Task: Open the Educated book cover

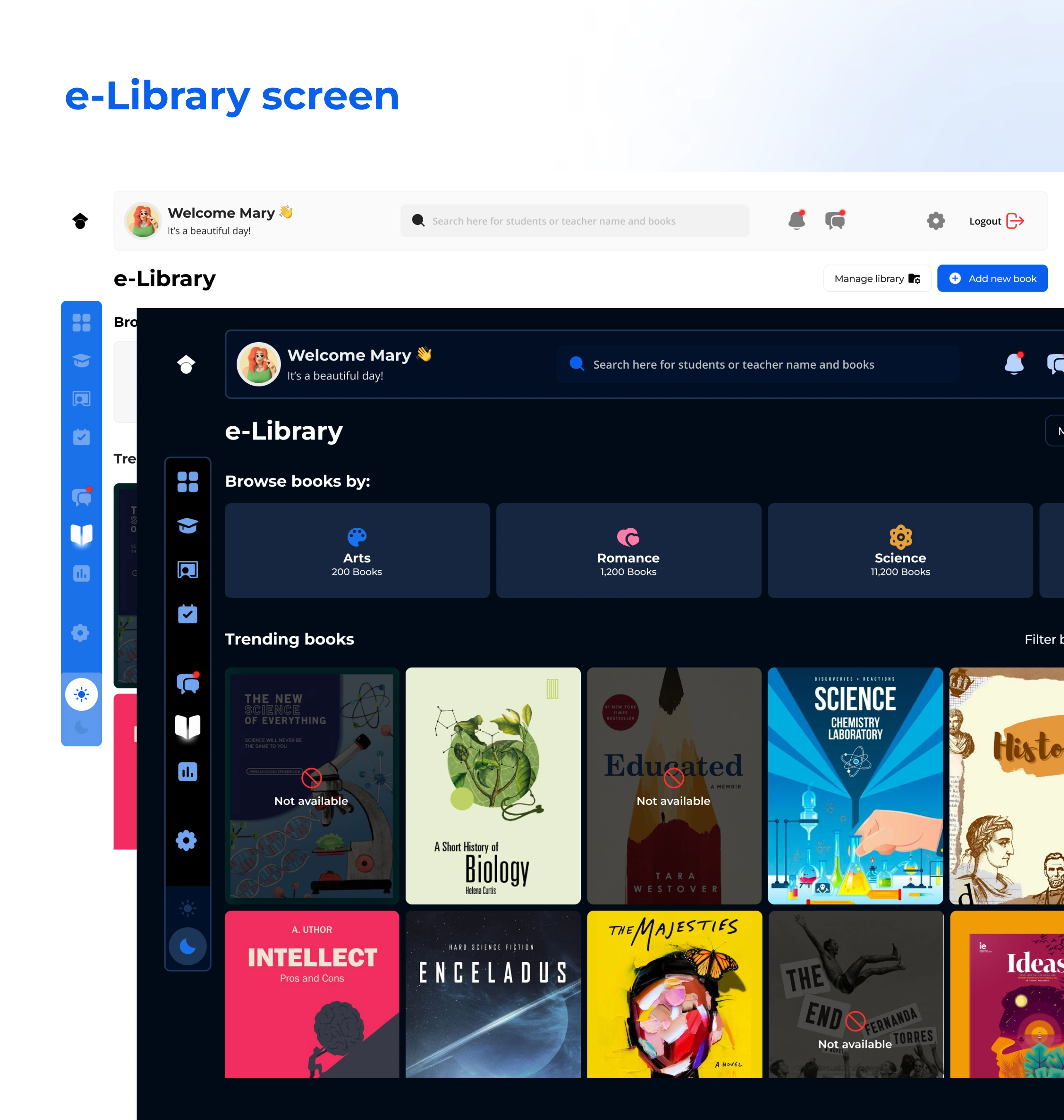Action: 674,786
